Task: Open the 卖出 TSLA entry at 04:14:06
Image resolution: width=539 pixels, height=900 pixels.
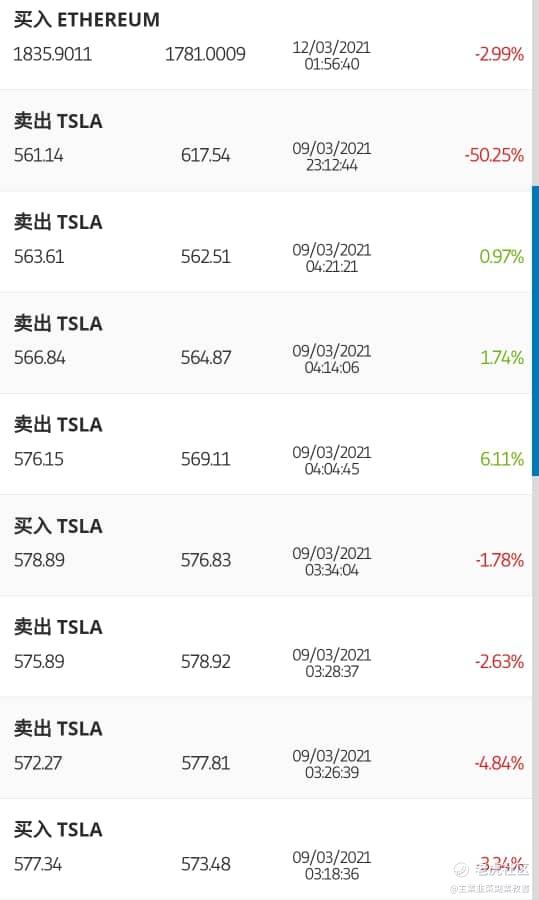Action: click(266, 343)
